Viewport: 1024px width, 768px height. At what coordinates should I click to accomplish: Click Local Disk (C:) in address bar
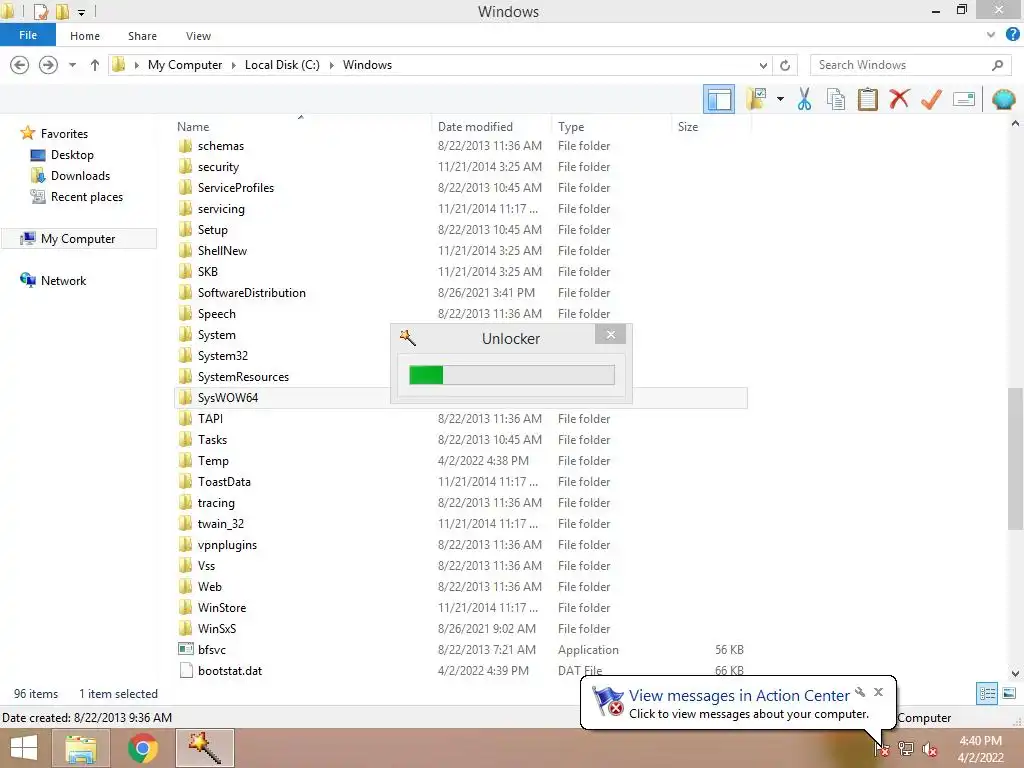(282, 65)
